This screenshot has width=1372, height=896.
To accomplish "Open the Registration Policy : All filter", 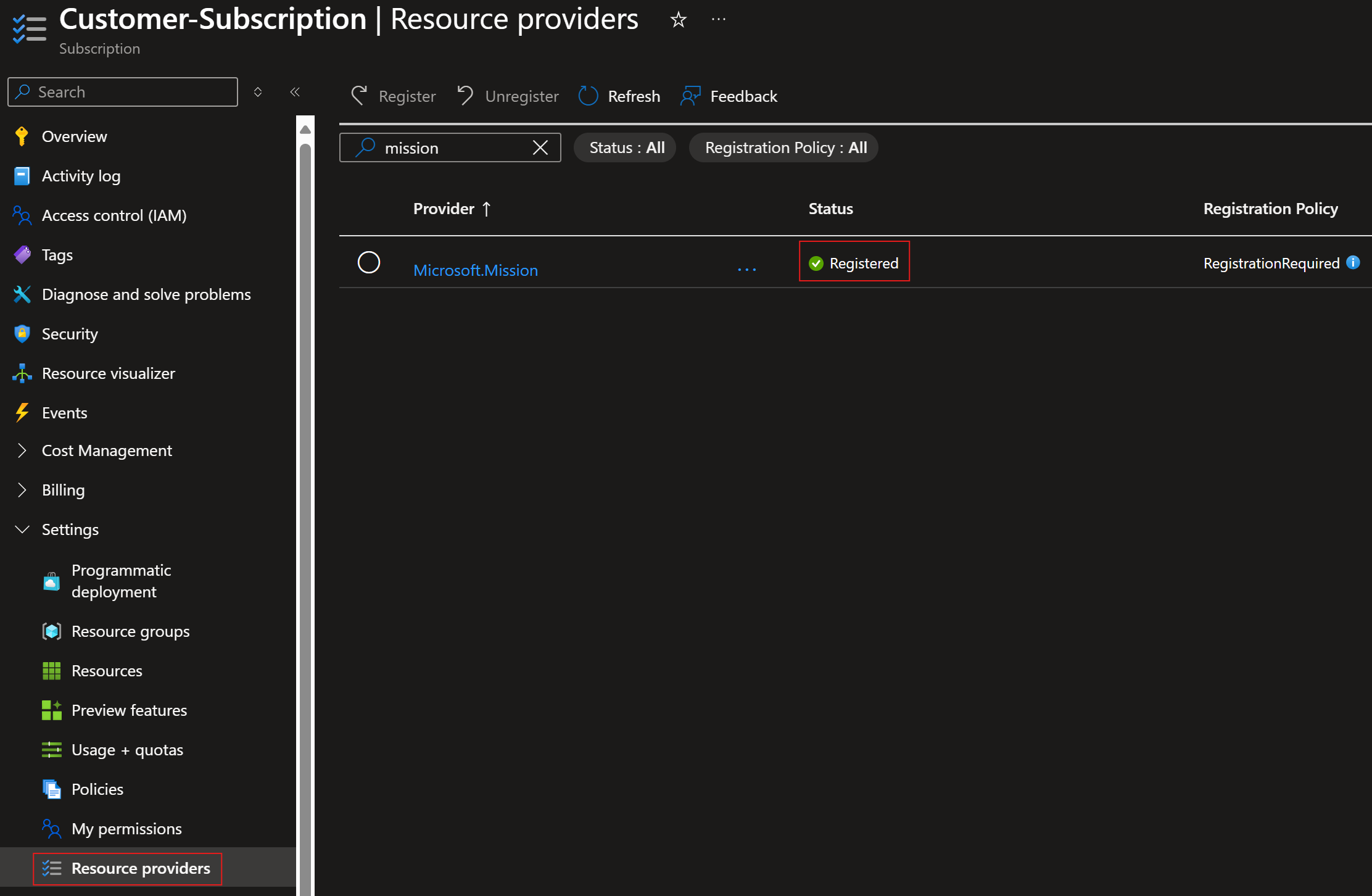I will [783, 147].
